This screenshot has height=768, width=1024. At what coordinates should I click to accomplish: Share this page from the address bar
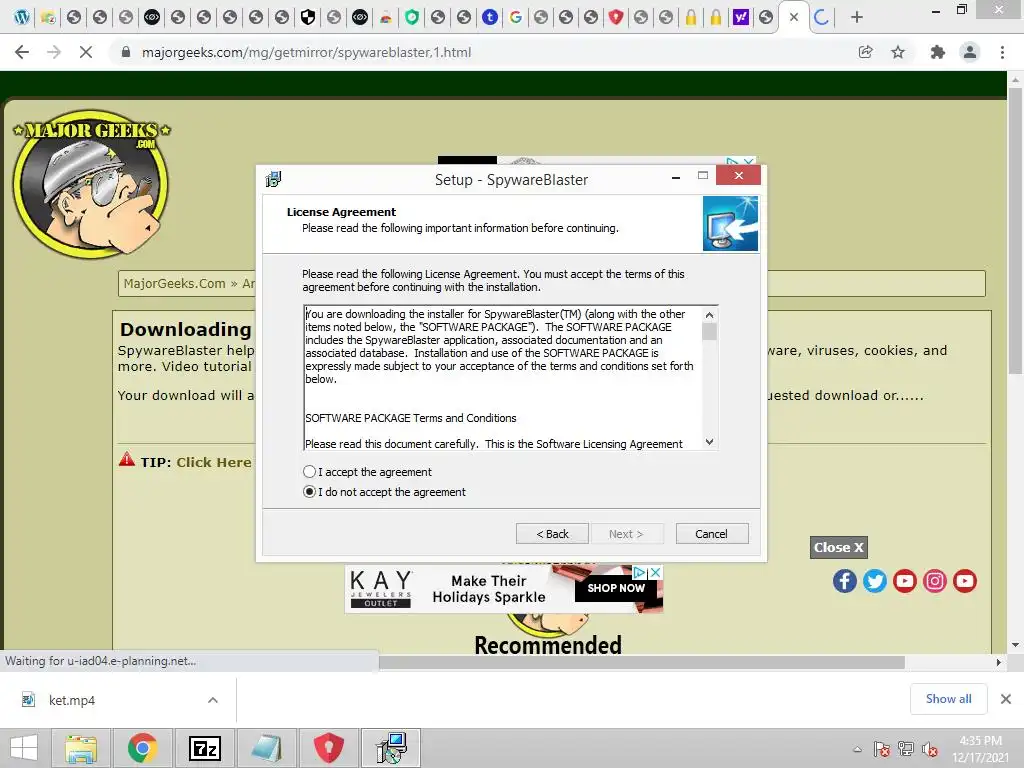[x=865, y=52]
